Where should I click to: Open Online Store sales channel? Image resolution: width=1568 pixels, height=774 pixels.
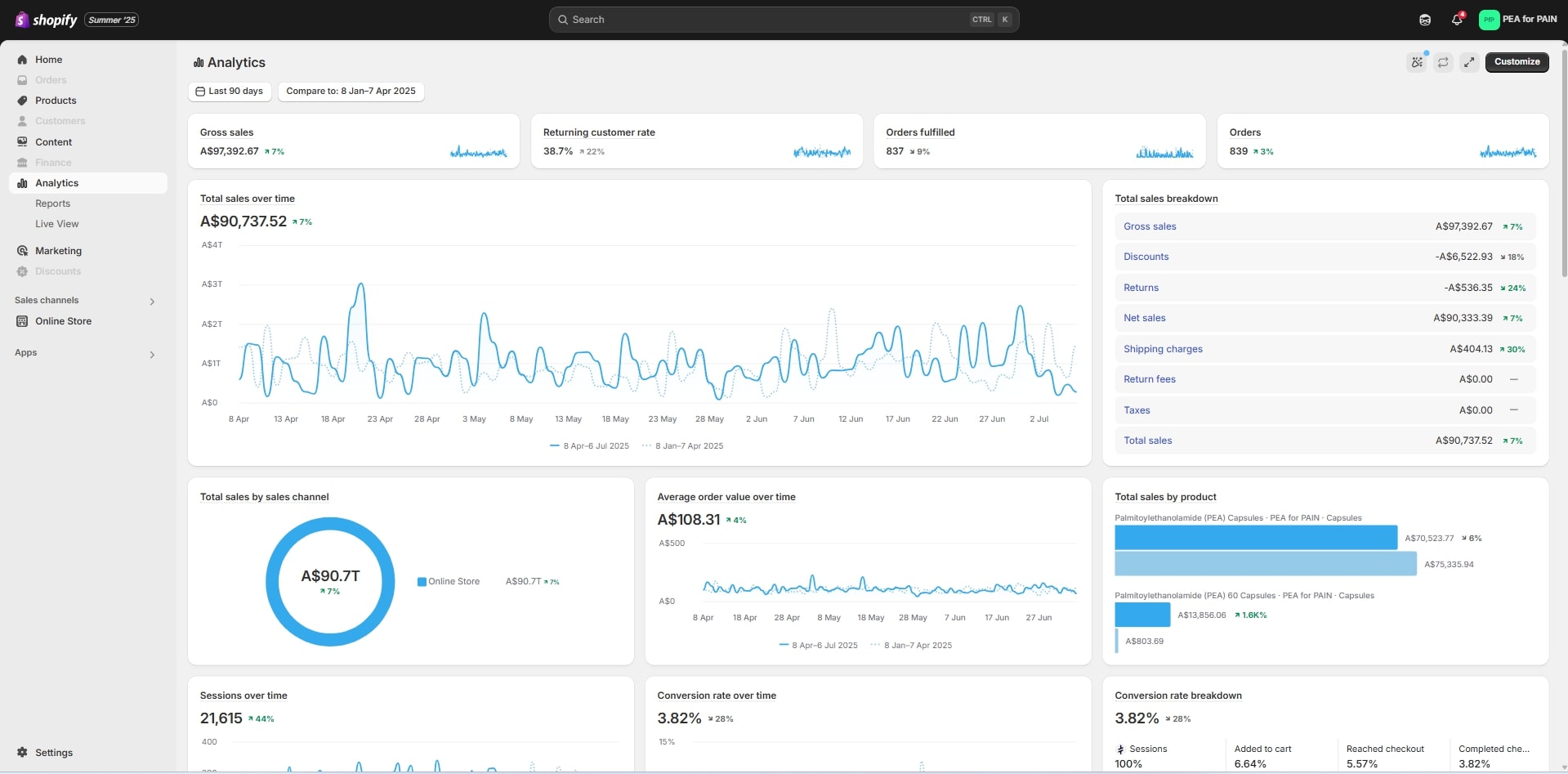click(x=63, y=321)
